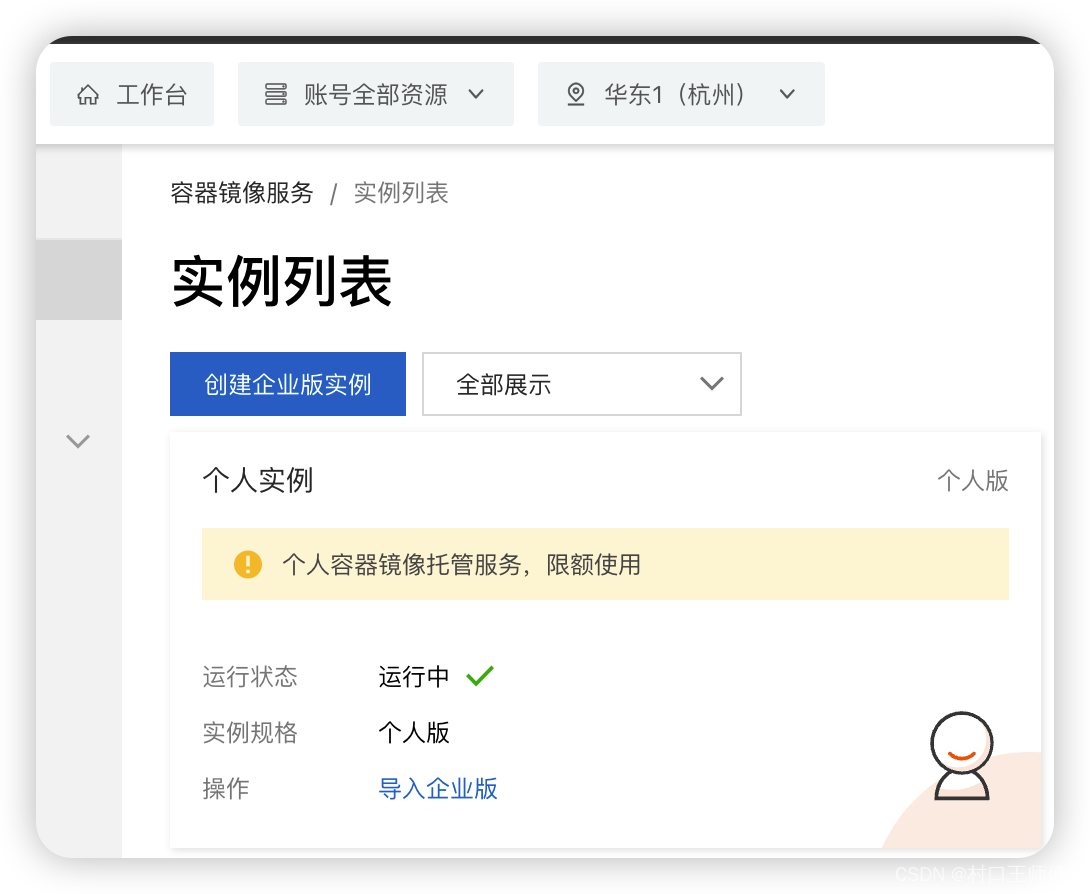The width and height of the screenshot is (1090, 894).
Task: Click the chevron arrow of 华东1（杭州）
Action: tap(787, 94)
